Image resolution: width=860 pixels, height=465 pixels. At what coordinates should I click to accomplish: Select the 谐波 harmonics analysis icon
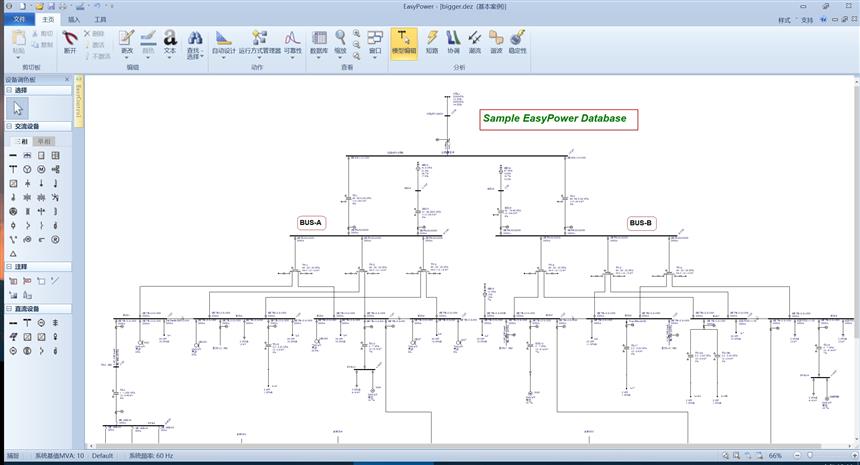(496, 42)
